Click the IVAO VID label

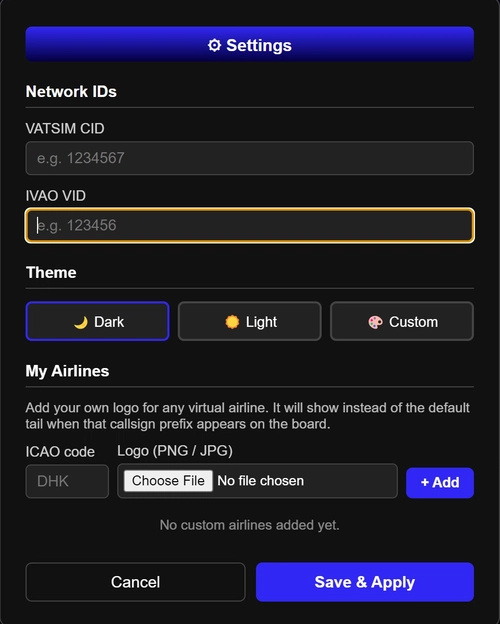[56, 196]
